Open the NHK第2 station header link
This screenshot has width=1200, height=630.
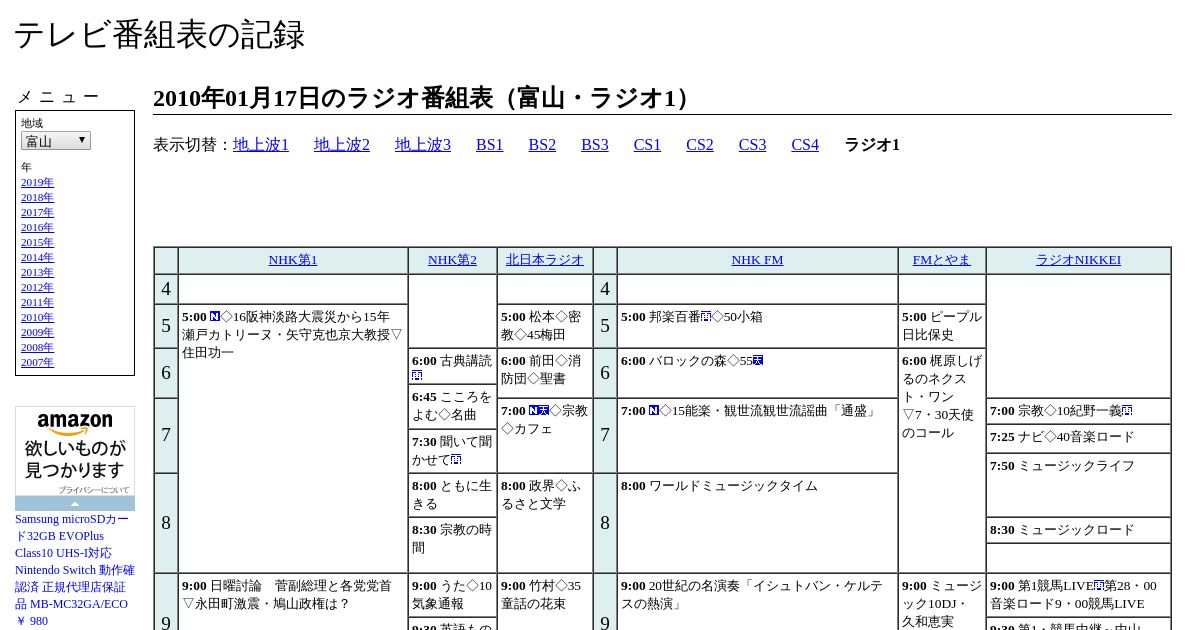(452, 260)
